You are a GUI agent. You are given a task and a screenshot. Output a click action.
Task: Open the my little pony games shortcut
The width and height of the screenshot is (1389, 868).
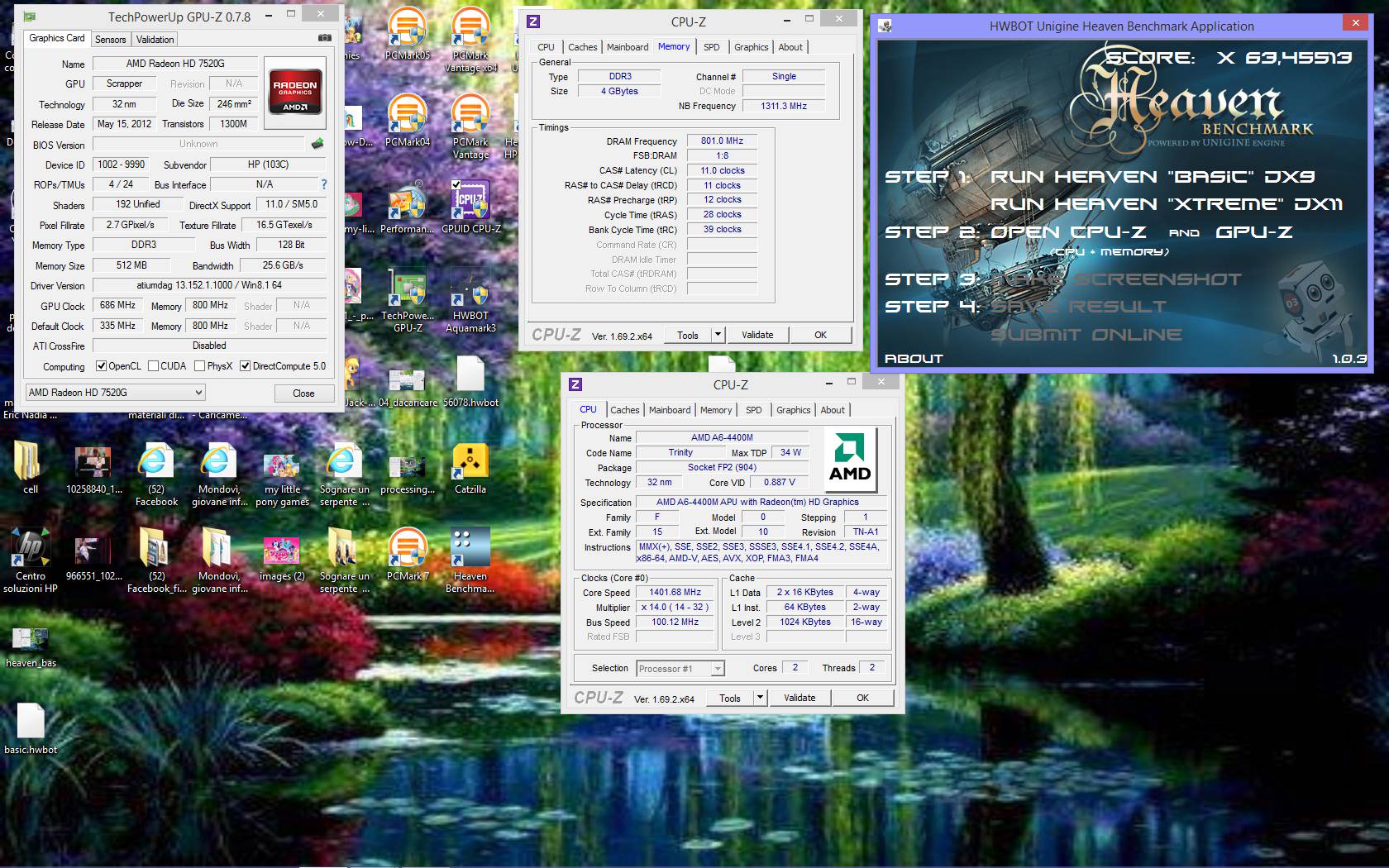coord(282,480)
